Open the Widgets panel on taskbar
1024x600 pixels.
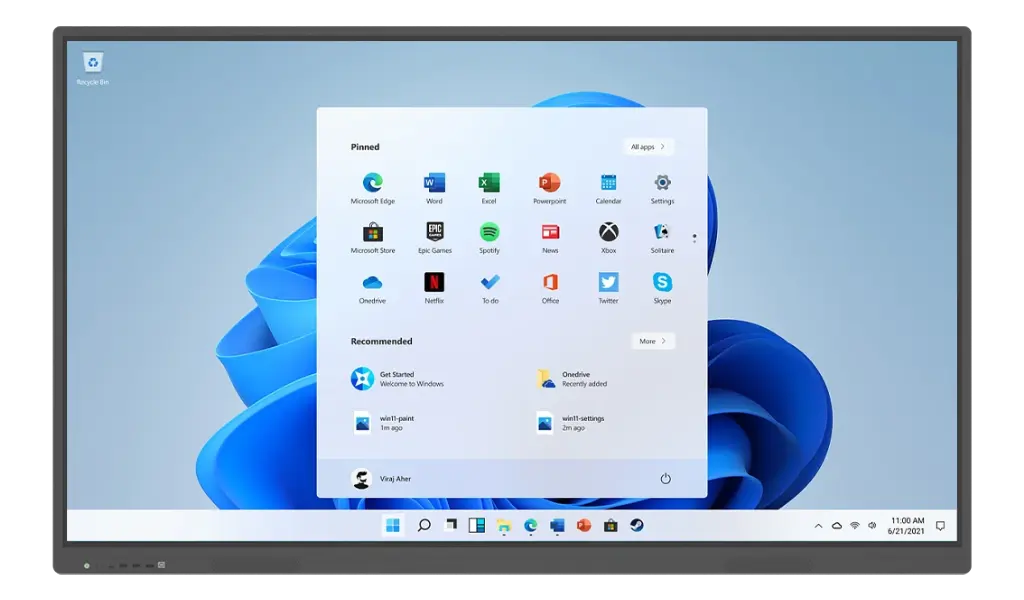coord(477,526)
